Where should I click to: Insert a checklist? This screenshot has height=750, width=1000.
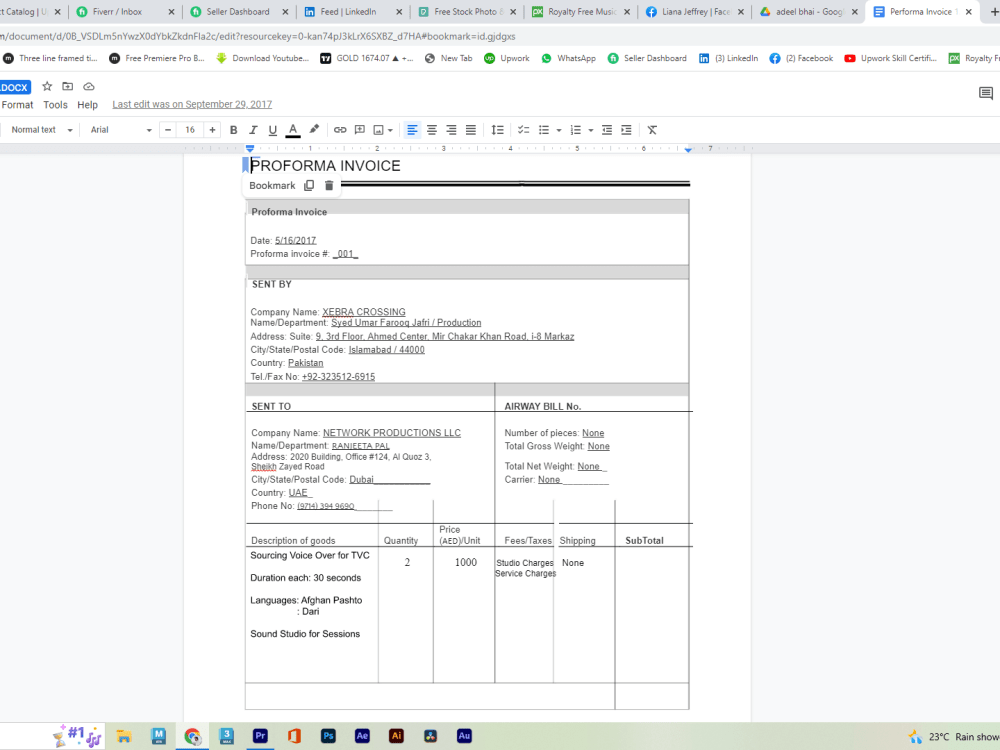524,130
